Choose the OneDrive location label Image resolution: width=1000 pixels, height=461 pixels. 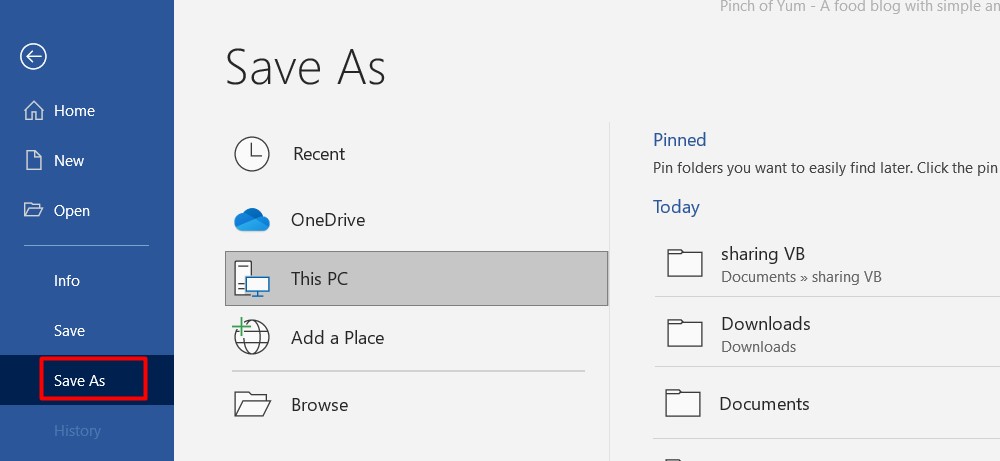click(x=328, y=220)
